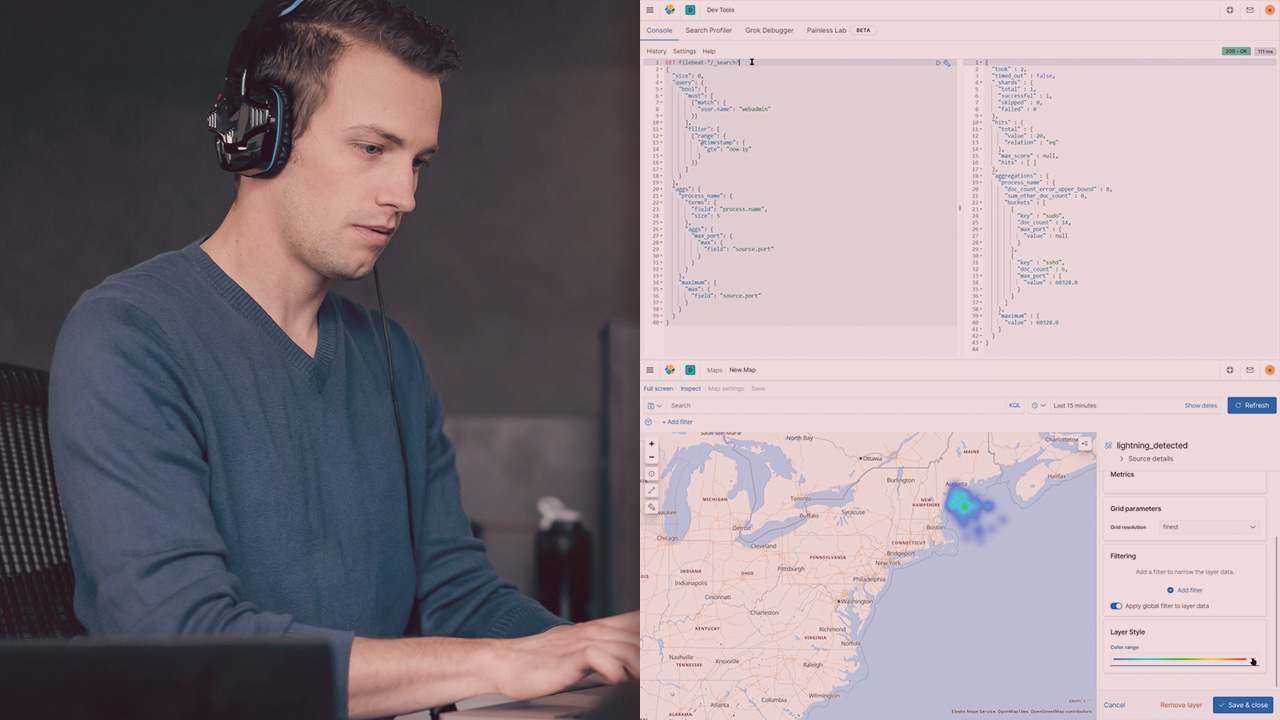Click the help icon in Dev Tools header

1229,10
